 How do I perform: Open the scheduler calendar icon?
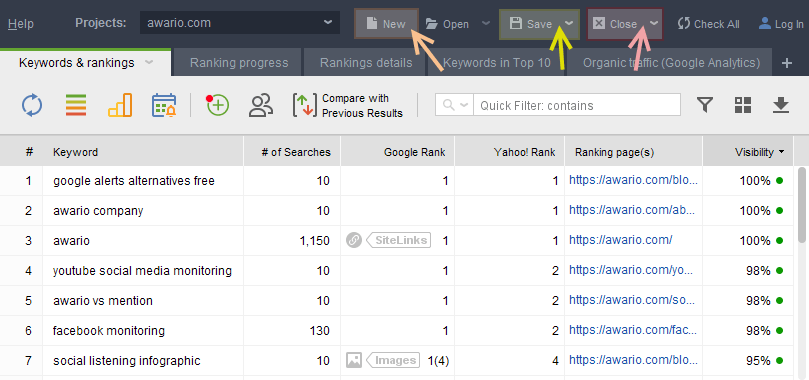[x=164, y=105]
